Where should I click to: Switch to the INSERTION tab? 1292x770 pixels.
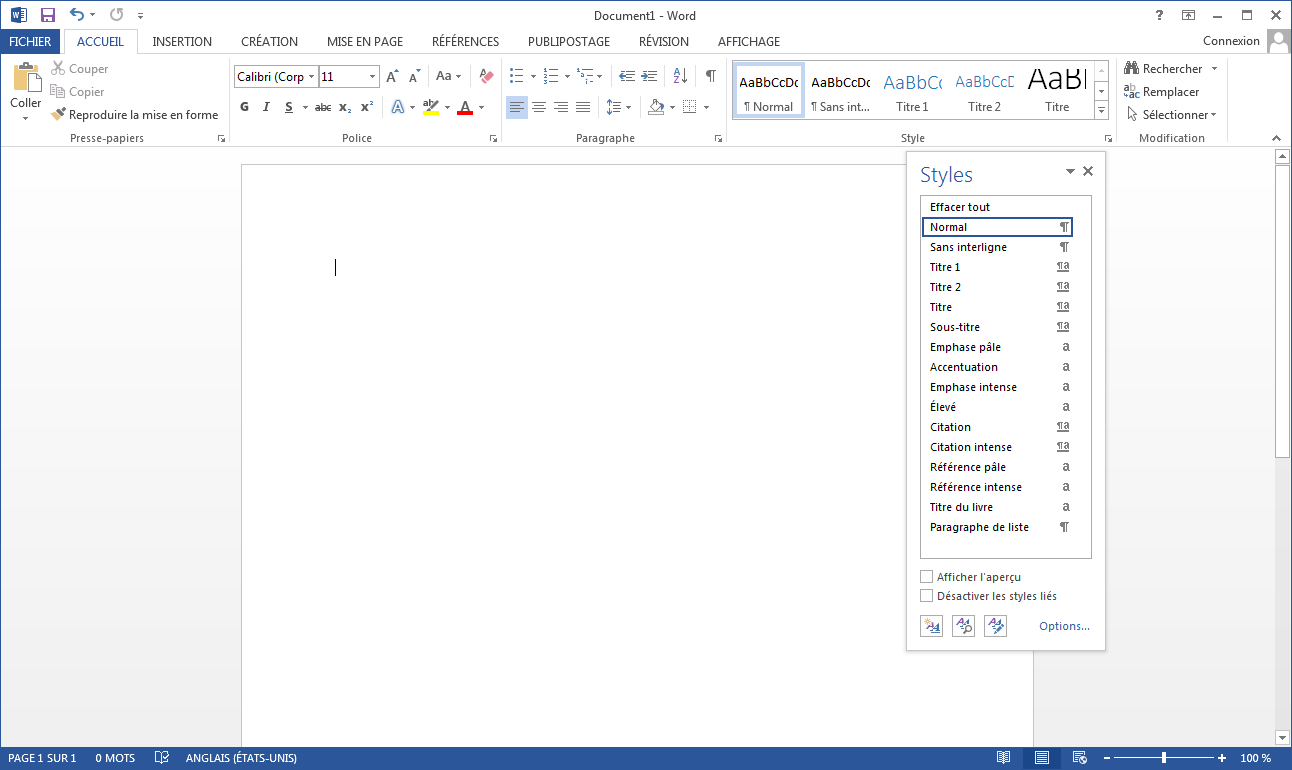pos(182,42)
